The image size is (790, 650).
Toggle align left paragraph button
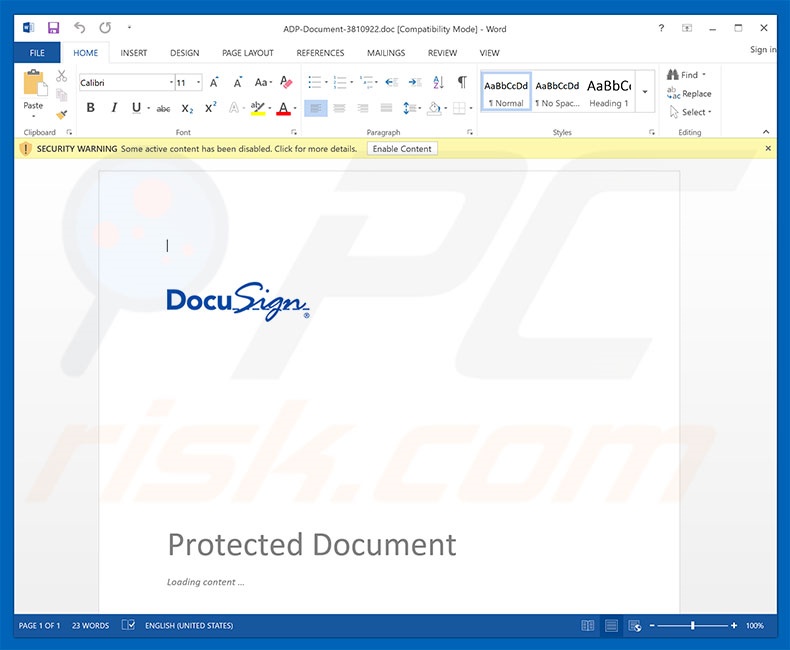(316, 108)
